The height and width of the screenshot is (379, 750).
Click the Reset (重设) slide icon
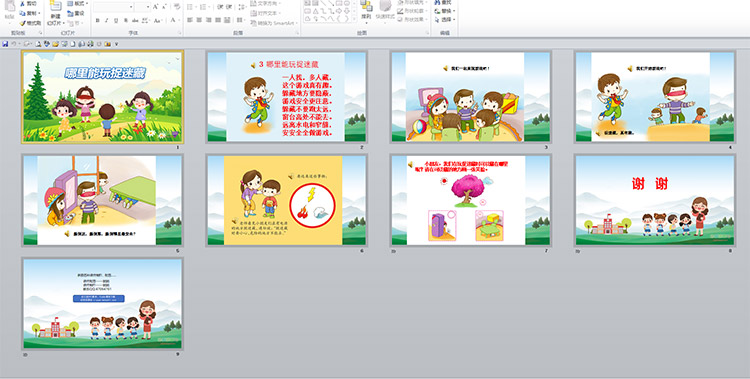[71, 13]
